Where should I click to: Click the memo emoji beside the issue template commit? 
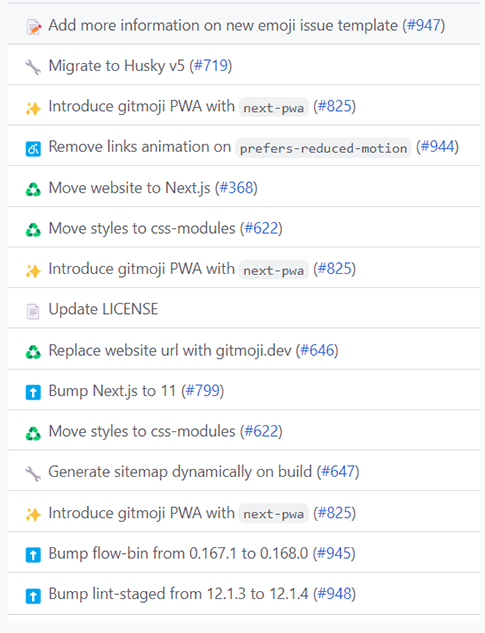pos(34,27)
